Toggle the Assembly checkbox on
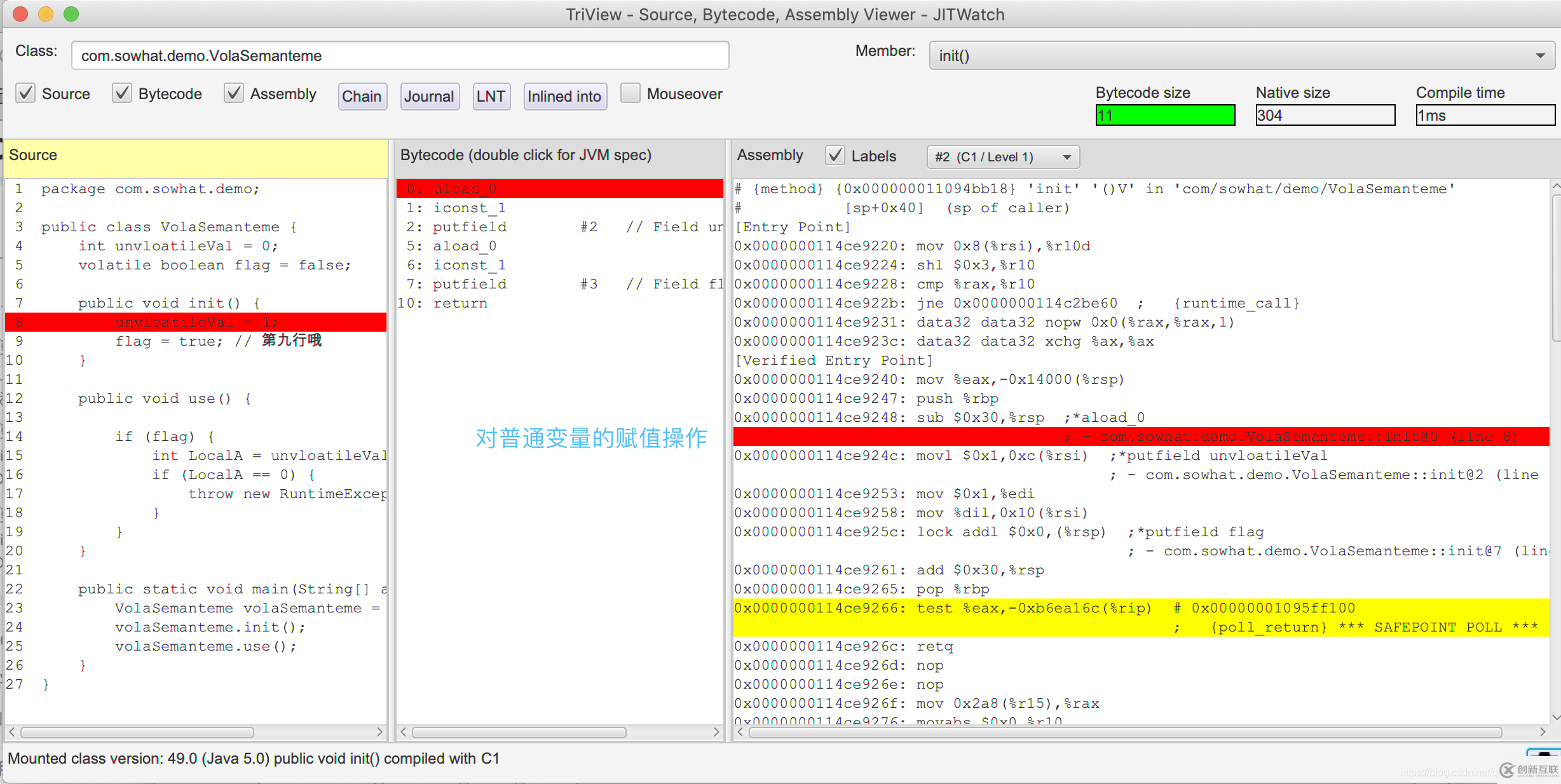This screenshot has width=1561, height=784. coord(231,94)
